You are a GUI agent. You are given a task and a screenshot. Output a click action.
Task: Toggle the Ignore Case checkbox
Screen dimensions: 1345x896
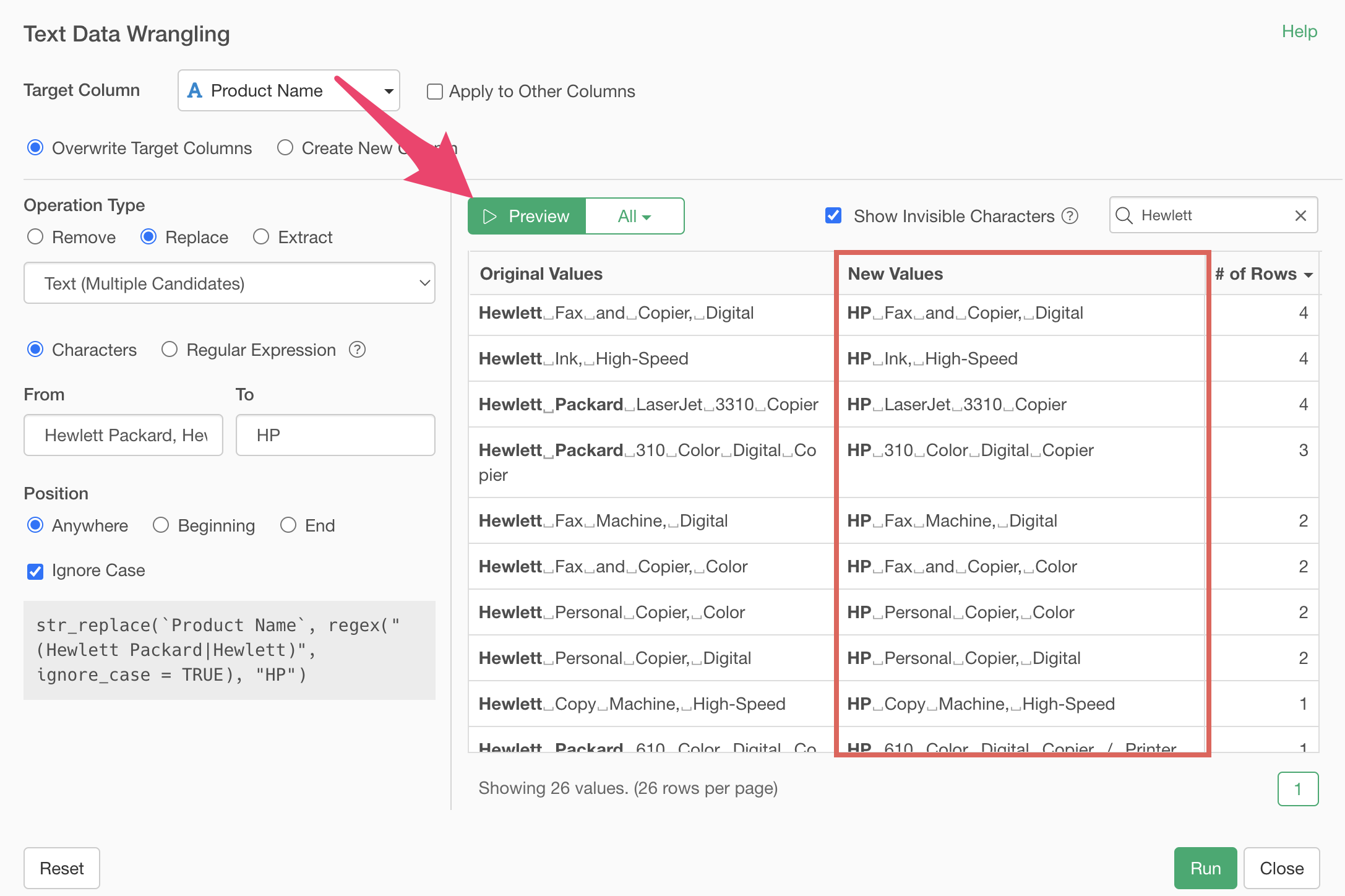coord(35,571)
